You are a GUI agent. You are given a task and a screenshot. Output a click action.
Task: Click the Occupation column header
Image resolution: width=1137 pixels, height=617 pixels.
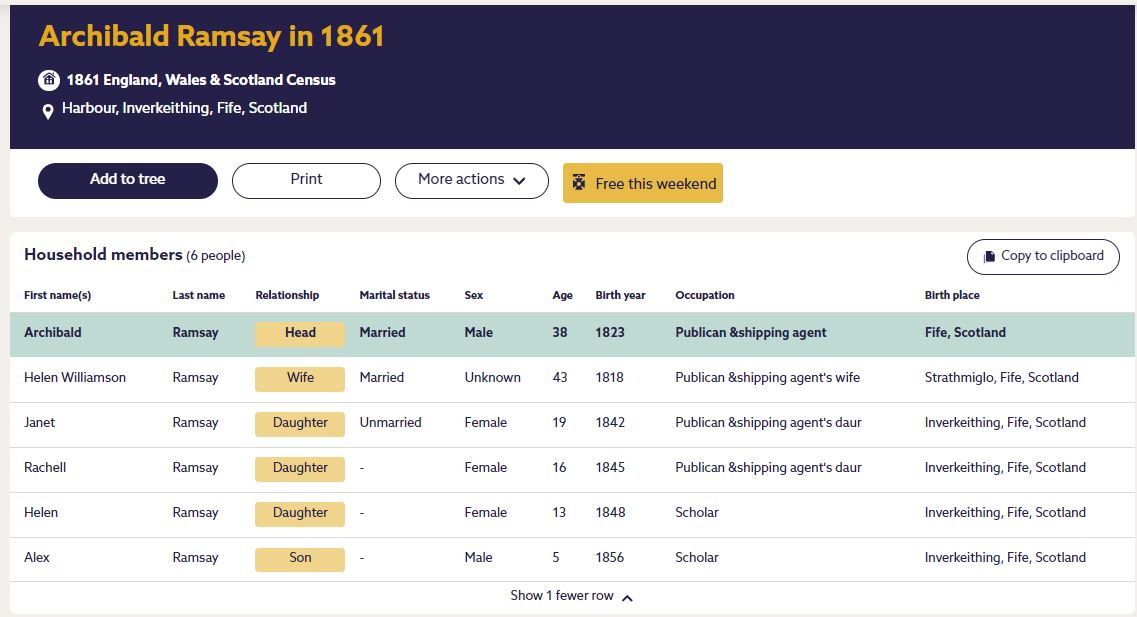click(x=704, y=296)
